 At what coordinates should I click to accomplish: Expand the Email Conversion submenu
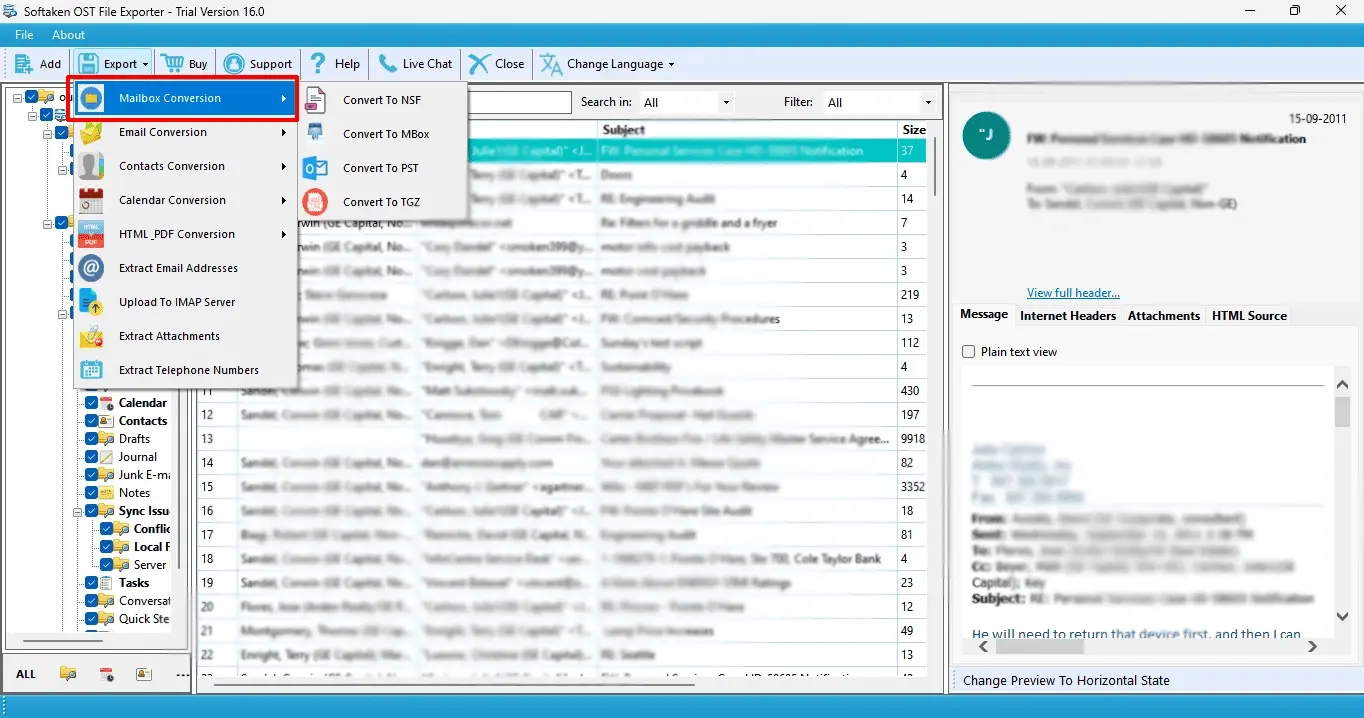pyautogui.click(x=186, y=132)
